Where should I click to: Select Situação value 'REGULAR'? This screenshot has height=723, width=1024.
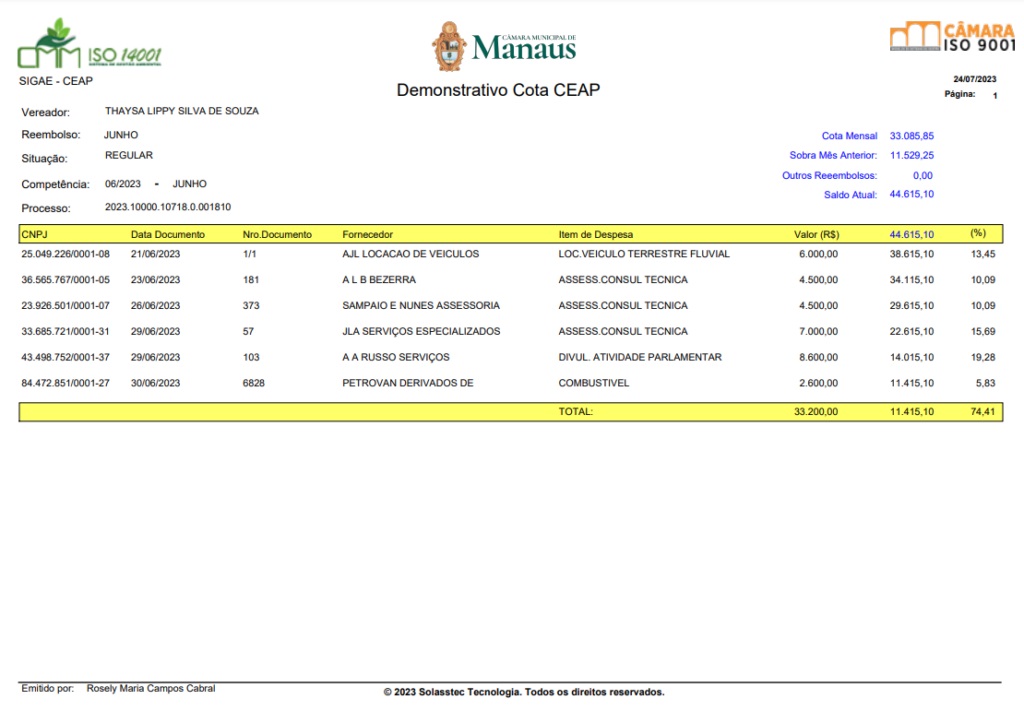pos(129,155)
